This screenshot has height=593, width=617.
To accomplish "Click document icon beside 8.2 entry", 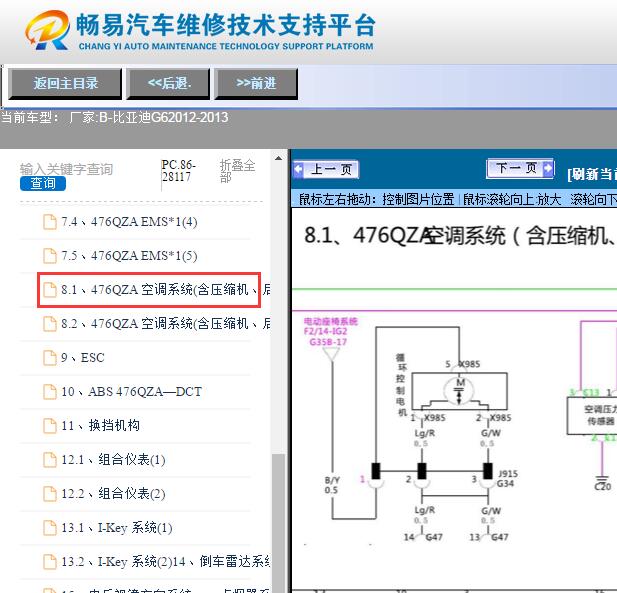I will point(50,323).
